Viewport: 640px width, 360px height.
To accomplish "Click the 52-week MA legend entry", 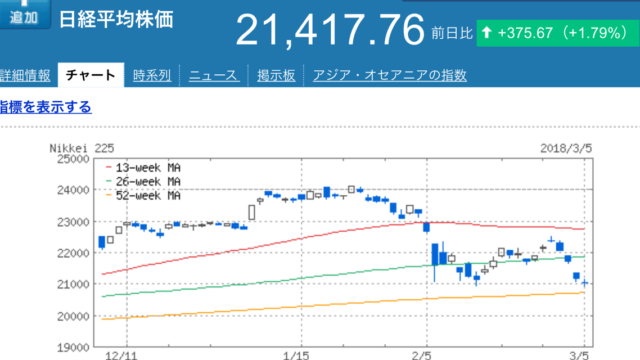I will (x=143, y=196).
